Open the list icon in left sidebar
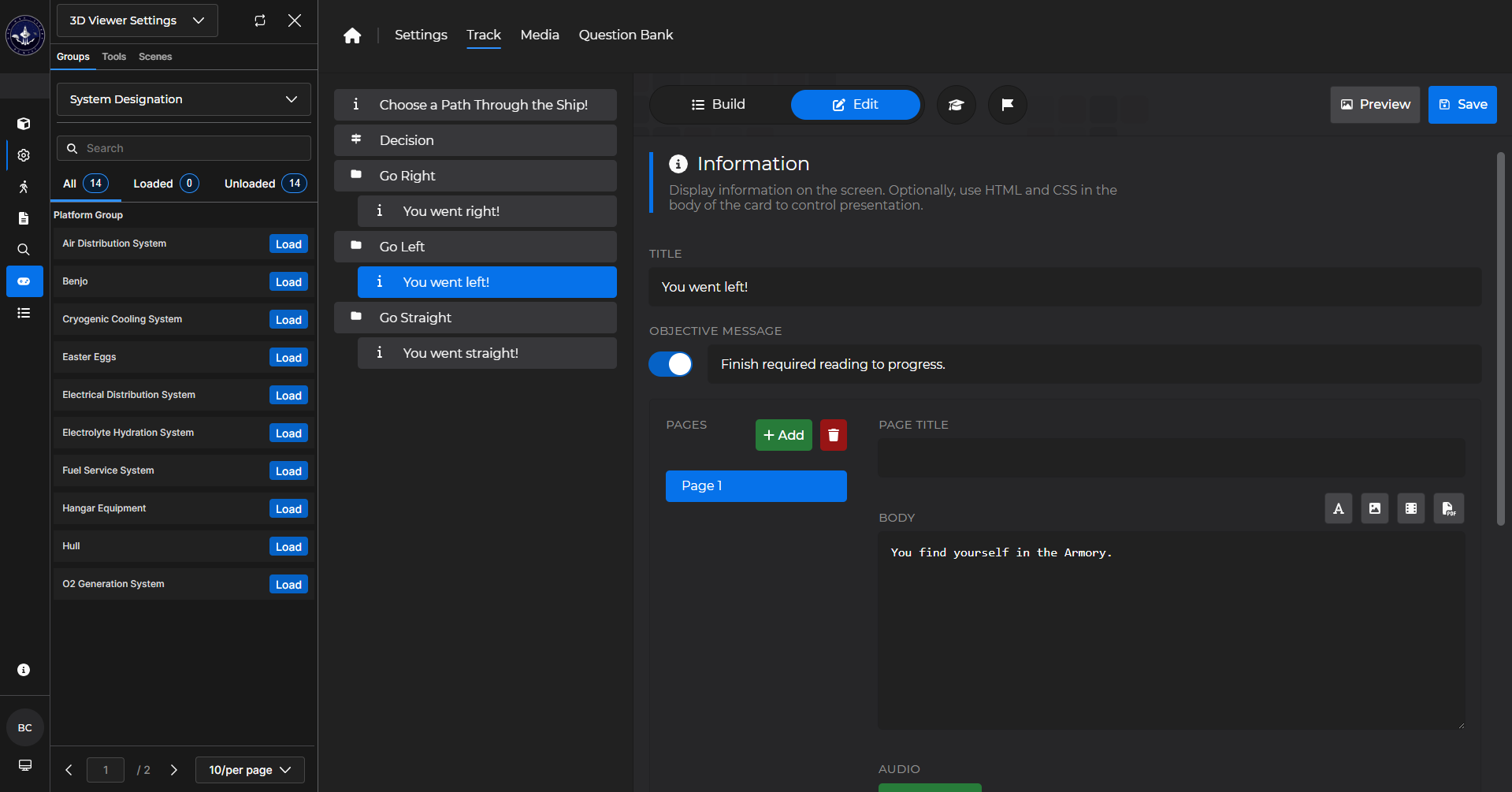This screenshot has height=792, width=1512. (x=24, y=313)
